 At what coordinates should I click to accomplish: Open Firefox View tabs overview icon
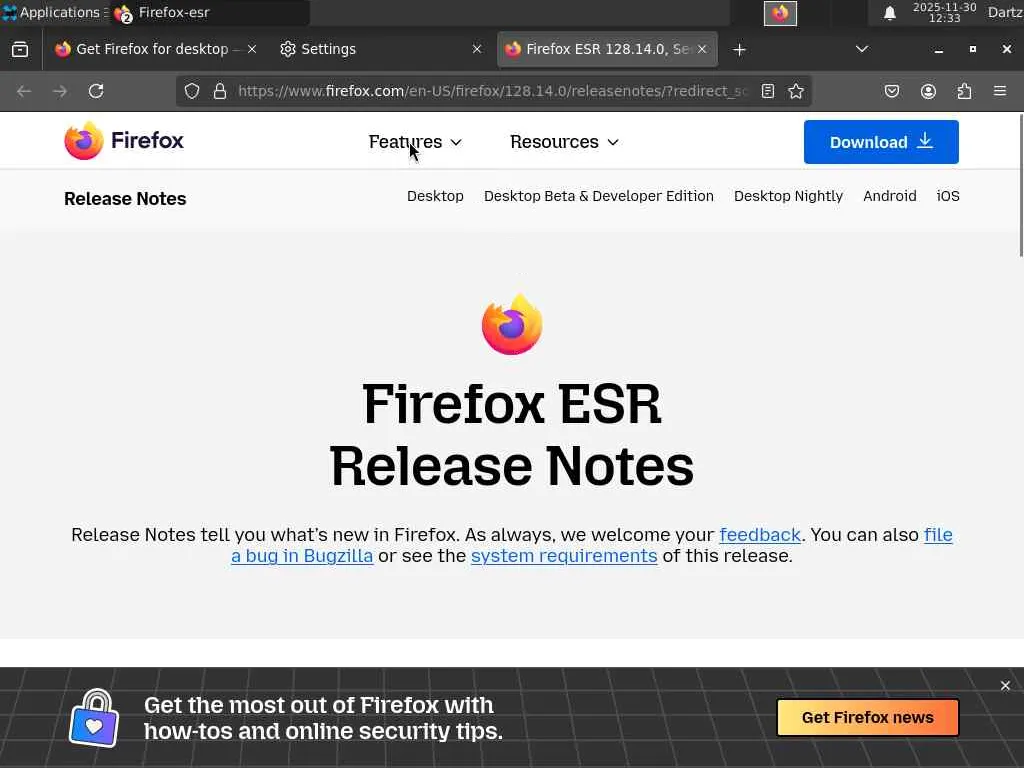20,50
